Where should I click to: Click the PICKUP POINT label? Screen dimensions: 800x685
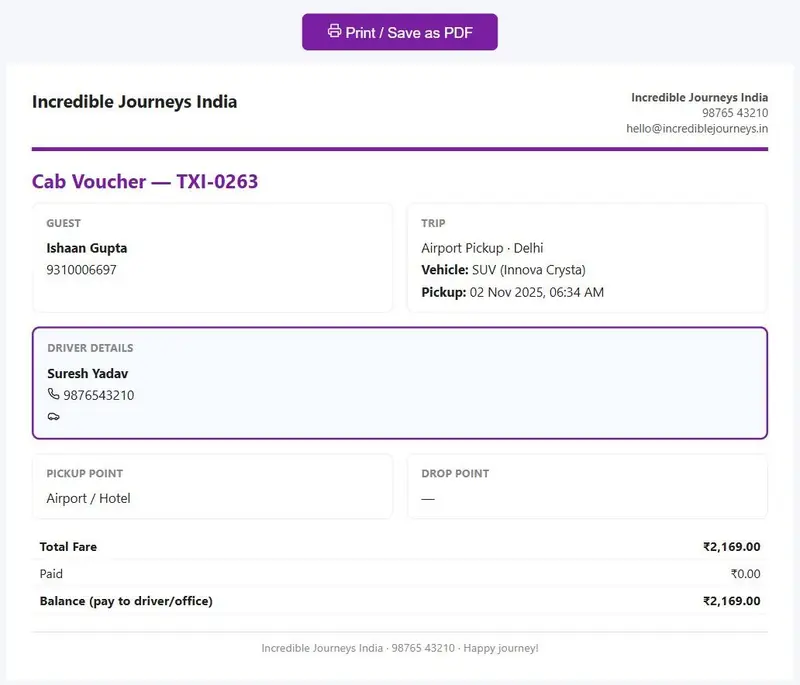pos(85,474)
